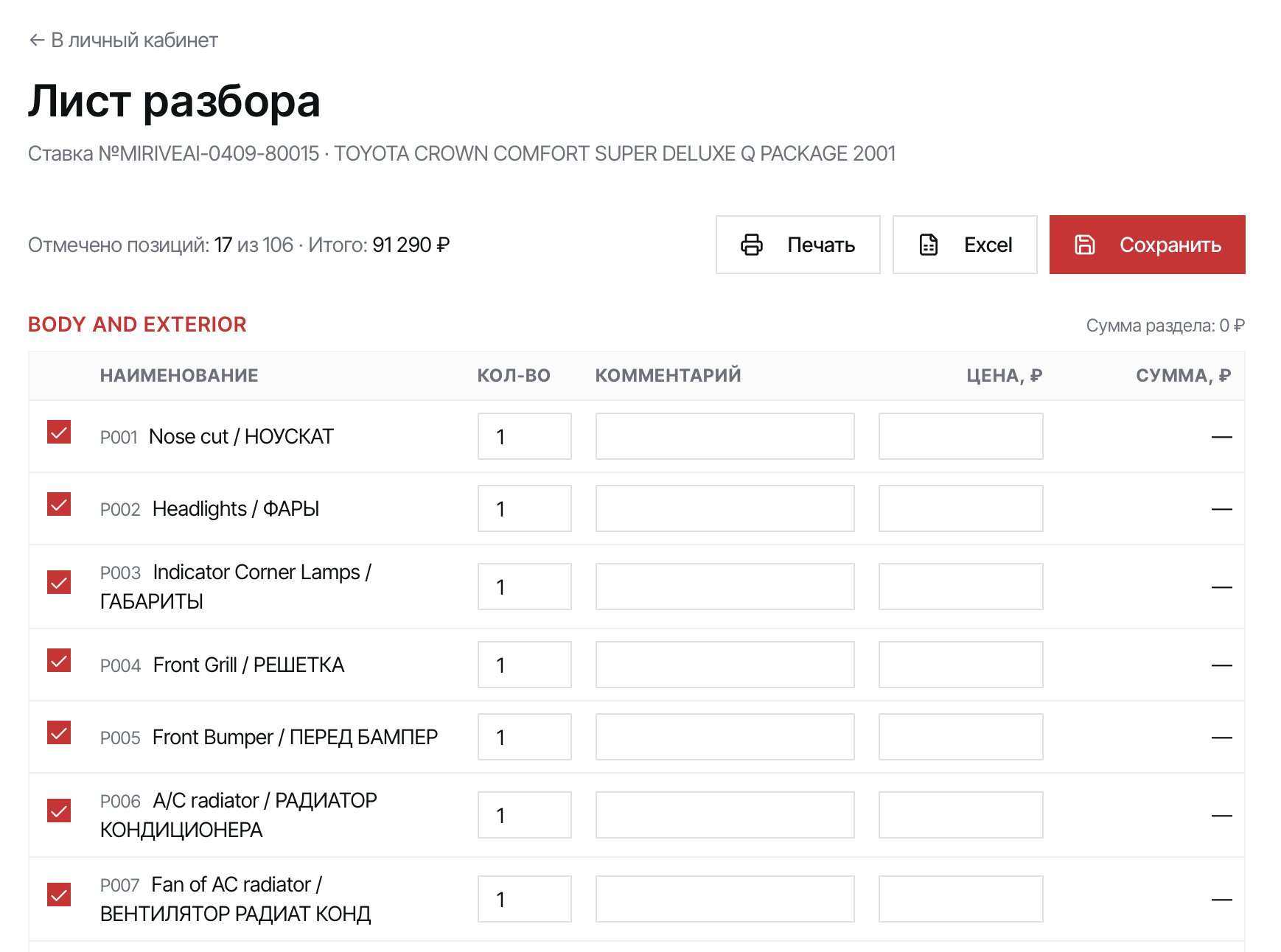Click quantity field for Indicator Corner Lamps row
This screenshot has height=952, width=1281.
pos(525,587)
